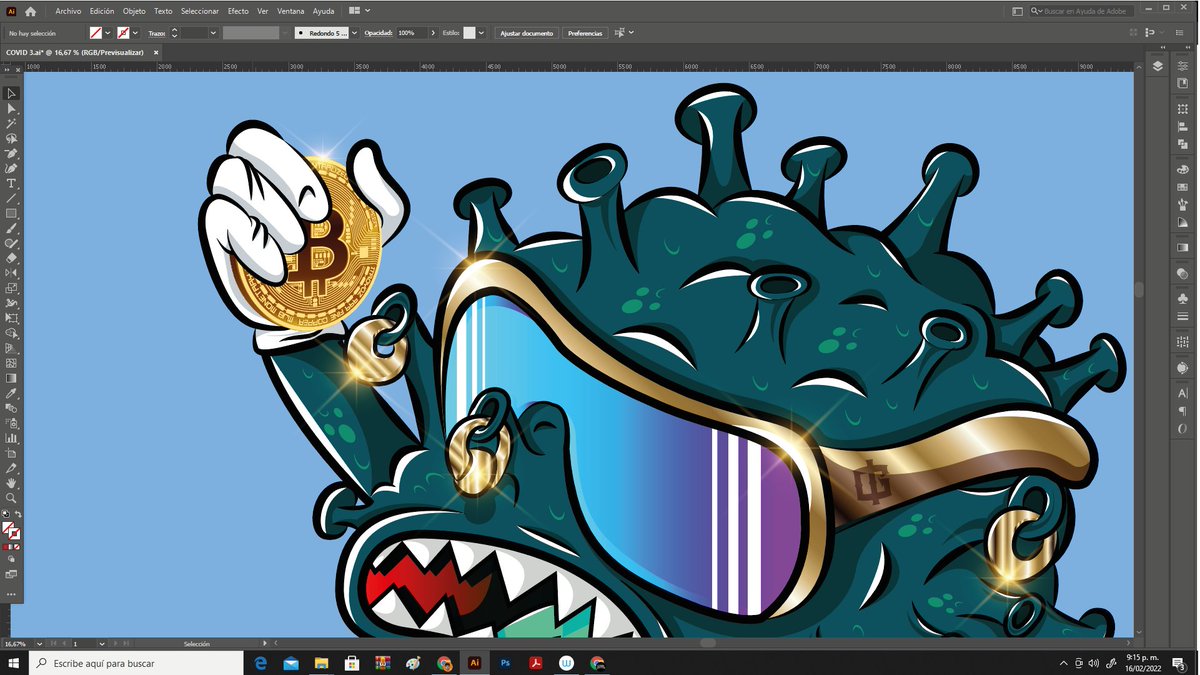Click the Illustrator Home icon
This screenshot has width=1200, height=675.
tap(30, 11)
